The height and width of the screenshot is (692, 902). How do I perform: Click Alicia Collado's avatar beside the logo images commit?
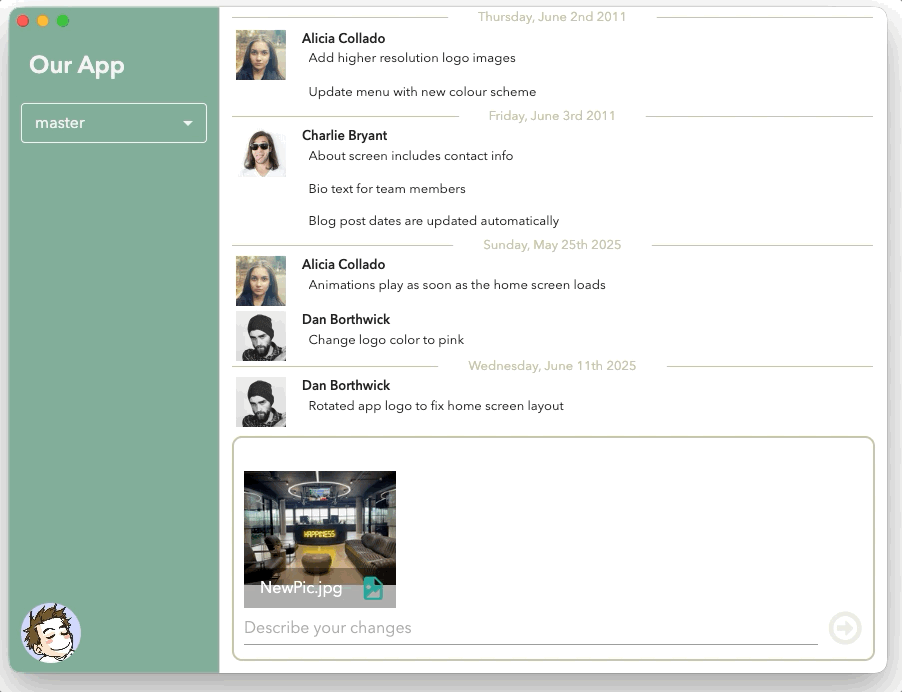[x=261, y=55]
